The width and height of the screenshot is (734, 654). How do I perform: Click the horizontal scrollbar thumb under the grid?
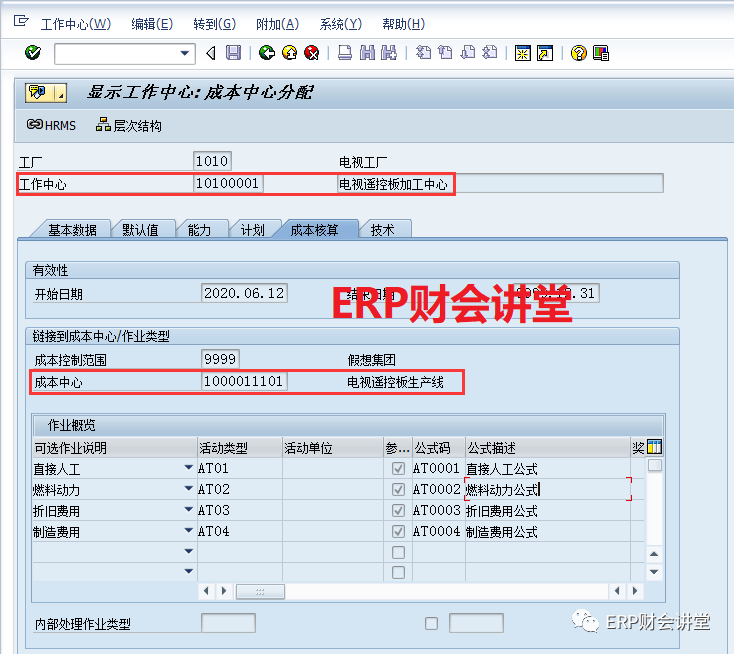261,591
